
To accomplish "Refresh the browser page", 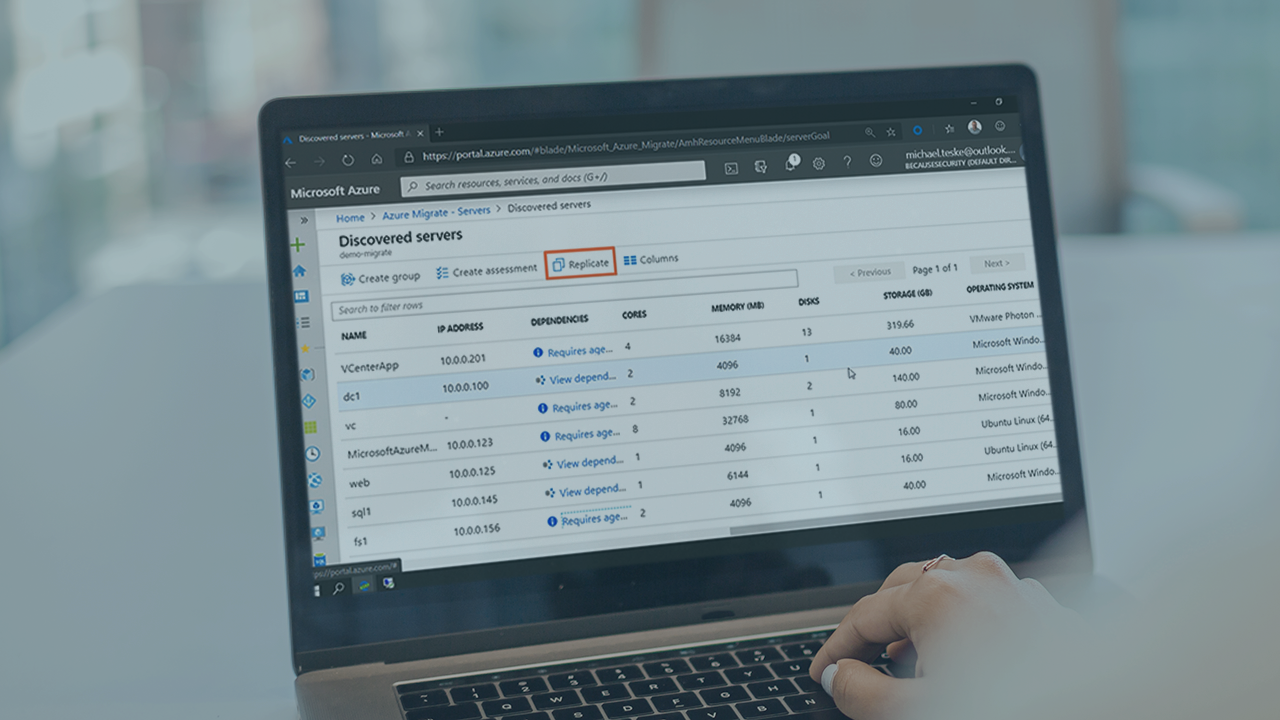I will point(347,160).
